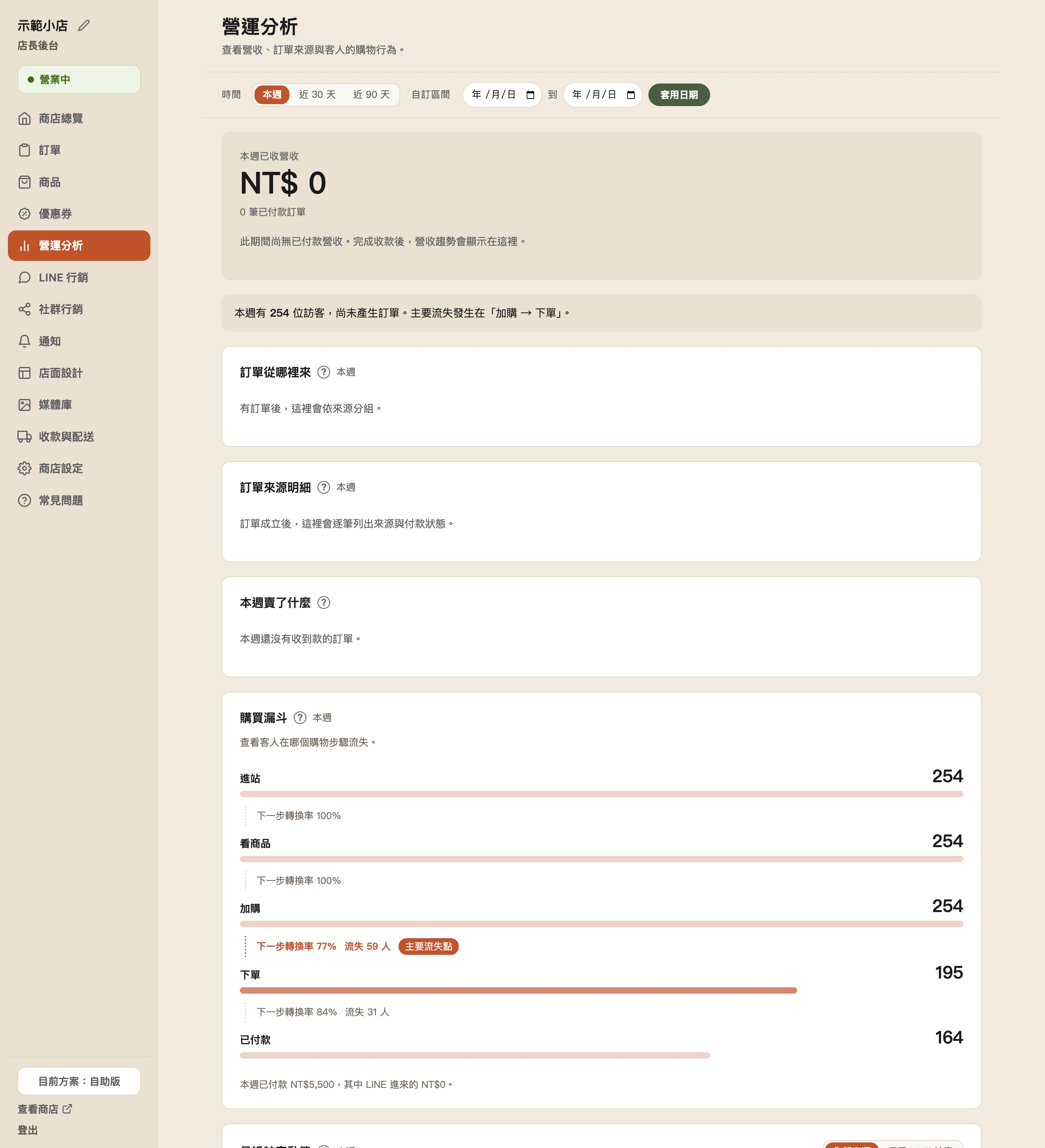The image size is (1045, 1148).
Task: Open 收款與配送 payment and shipping
Action: 79,437
